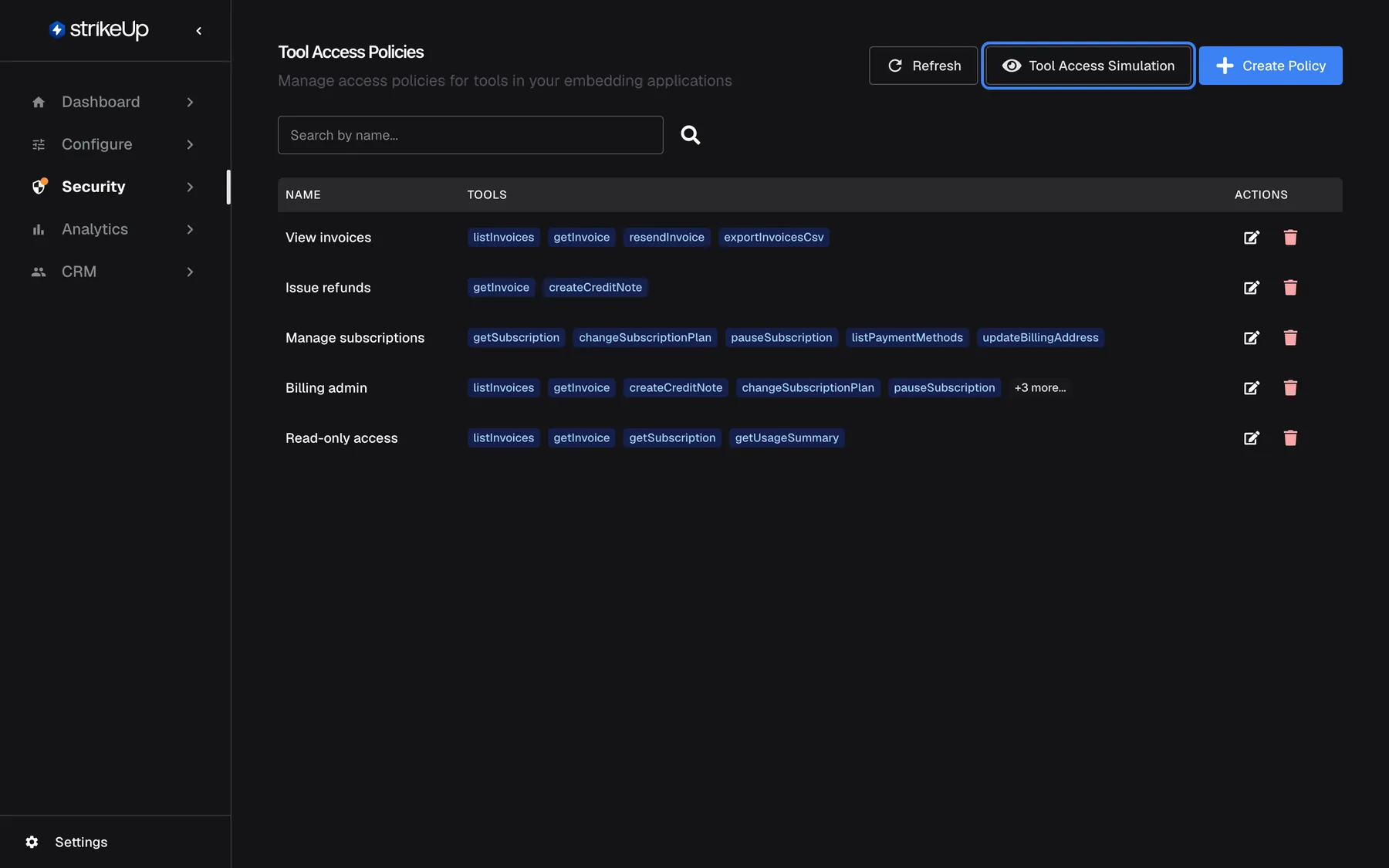Click the listPaymentMethods tag

[907, 337]
